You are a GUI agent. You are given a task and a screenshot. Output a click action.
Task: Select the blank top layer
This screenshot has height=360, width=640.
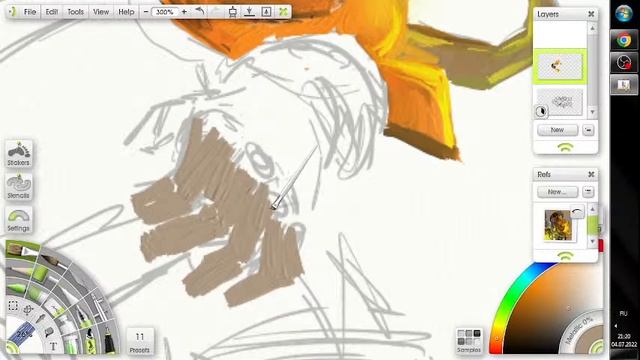coord(560,35)
